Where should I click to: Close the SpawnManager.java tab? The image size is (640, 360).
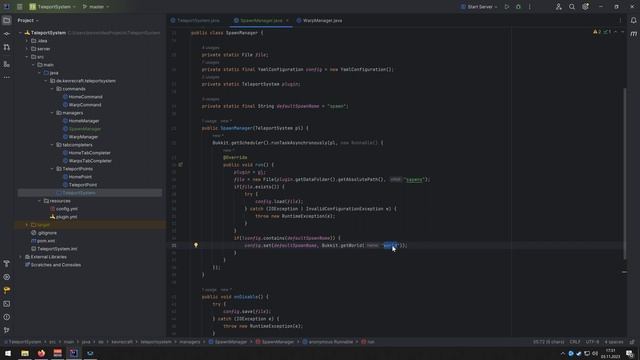click(287, 20)
